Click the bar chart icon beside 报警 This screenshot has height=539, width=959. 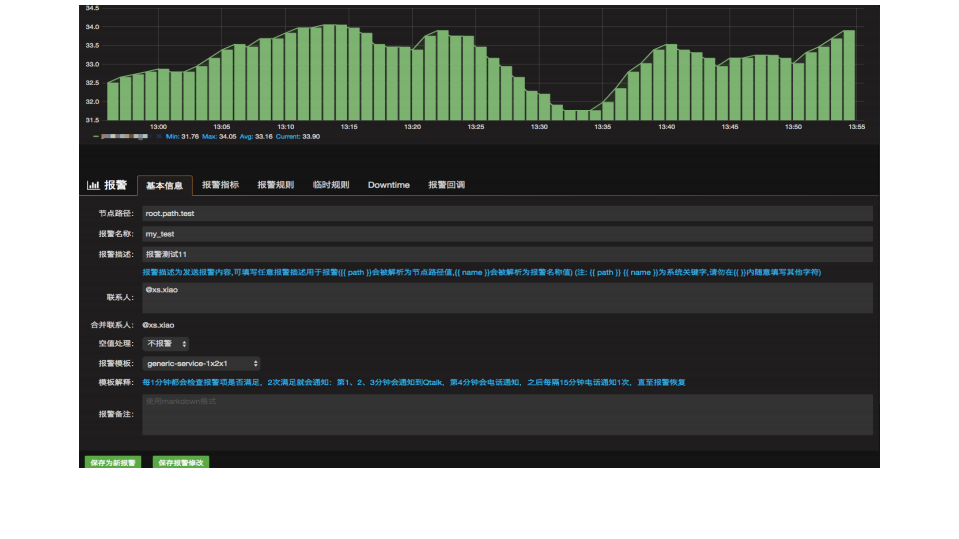tap(93, 185)
